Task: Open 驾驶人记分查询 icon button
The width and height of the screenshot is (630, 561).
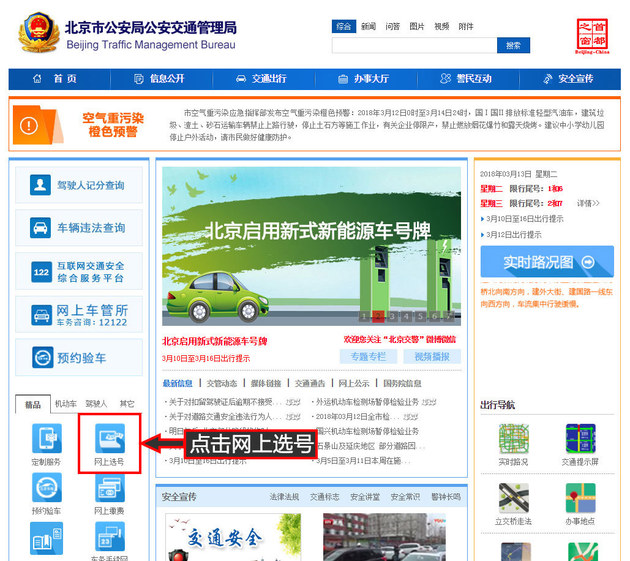Action: pos(40,185)
